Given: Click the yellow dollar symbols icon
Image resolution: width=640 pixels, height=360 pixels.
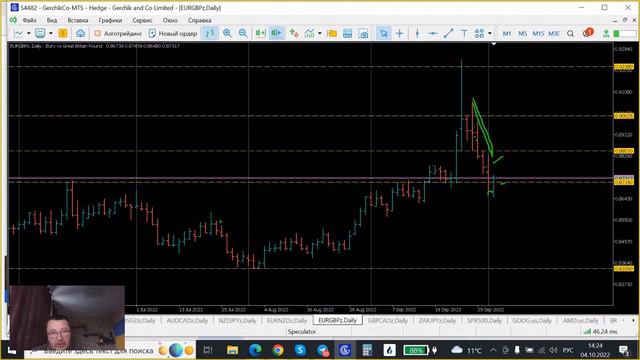Looking at the screenshot, I should [x=63, y=33].
